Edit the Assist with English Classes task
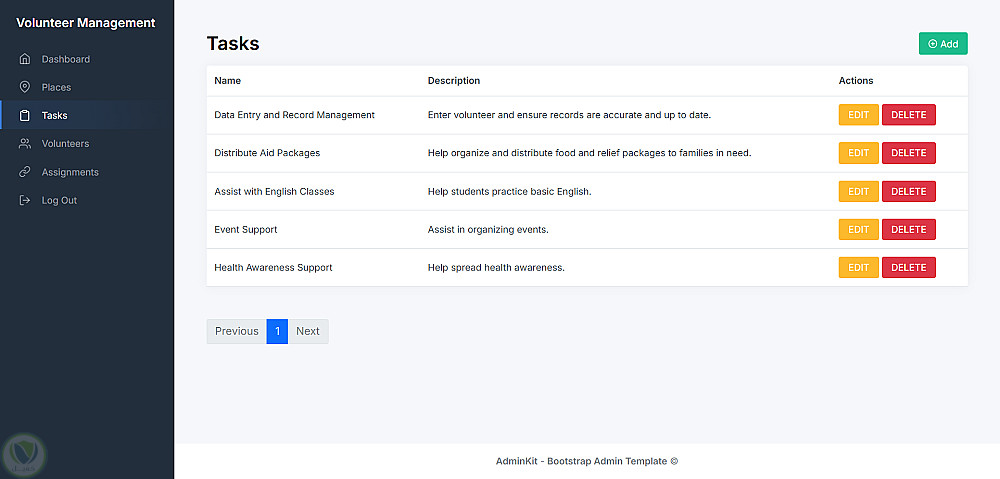The image size is (1000, 479). click(858, 191)
